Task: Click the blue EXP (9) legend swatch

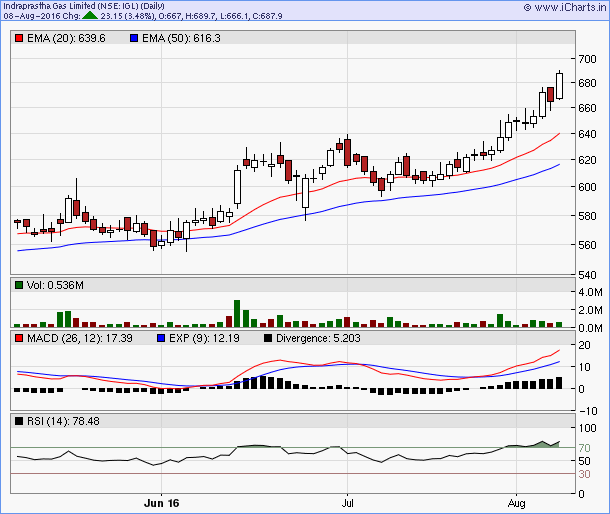Action: tap(161, 338)
